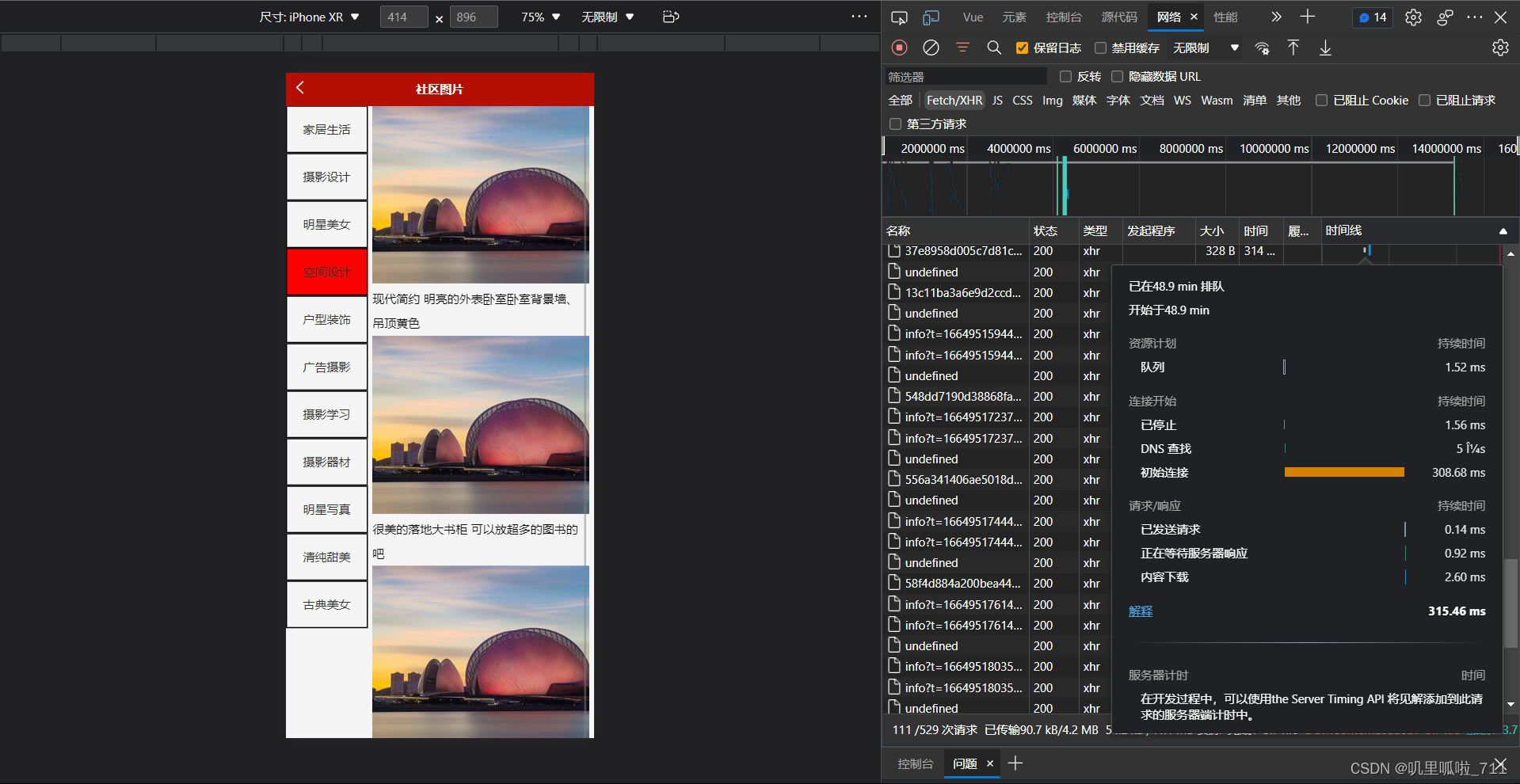Open network conditions wifi icon
The height and width of the screenshot is (784, 1520).
coord(1263,48)
